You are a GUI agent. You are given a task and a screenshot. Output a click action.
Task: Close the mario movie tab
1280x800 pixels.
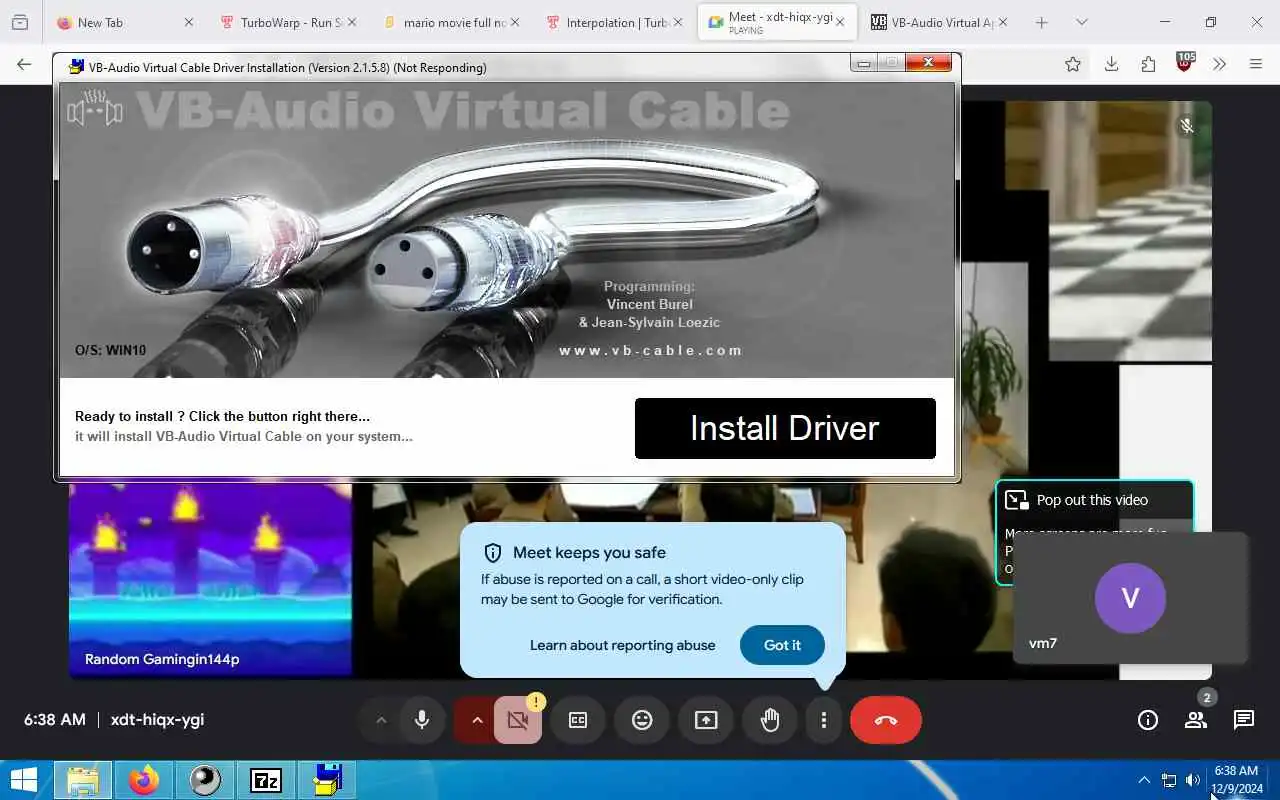click(x=516, y=22)
